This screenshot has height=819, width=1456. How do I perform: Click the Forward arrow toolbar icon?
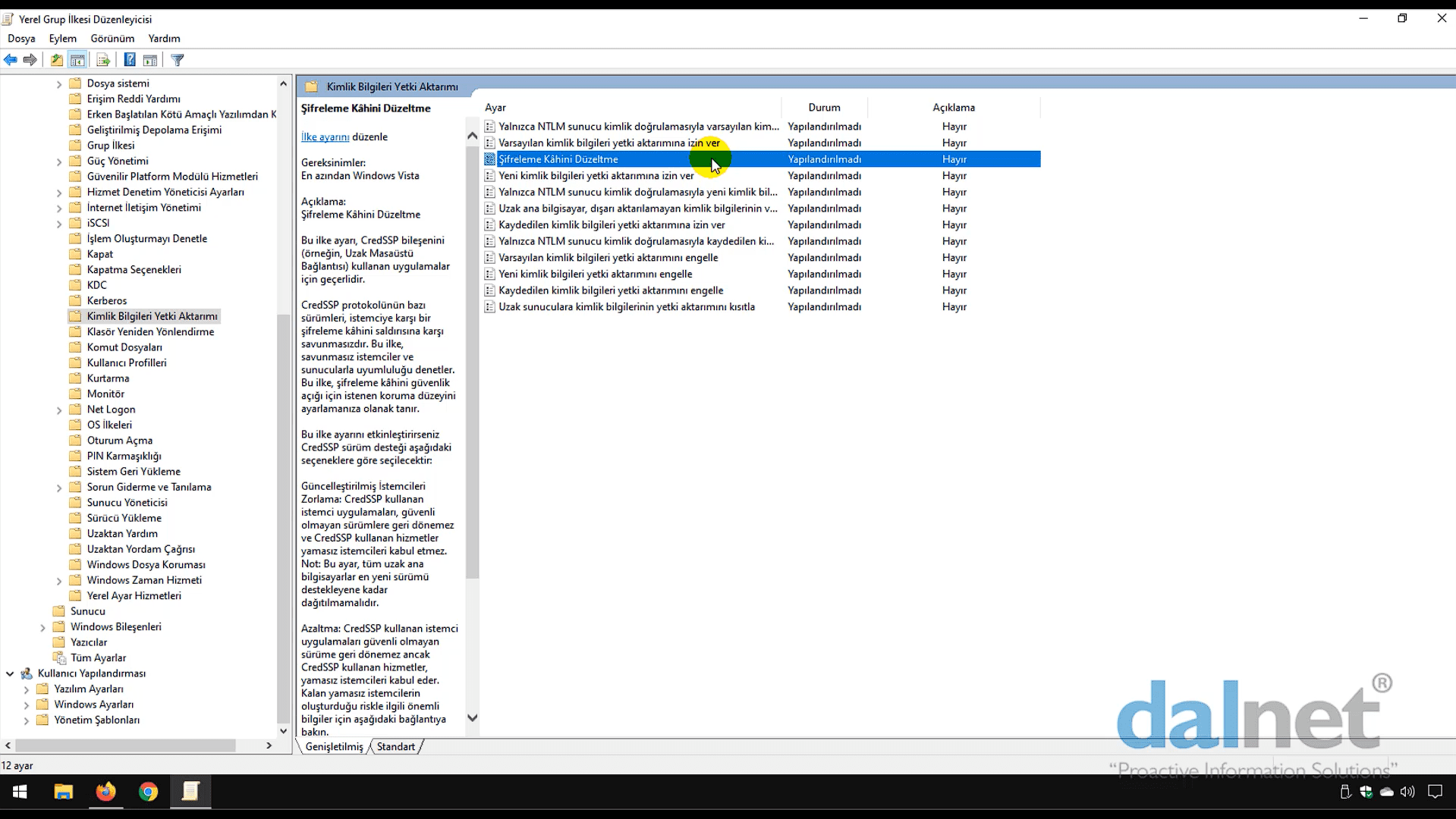click(x=30, y=60)
